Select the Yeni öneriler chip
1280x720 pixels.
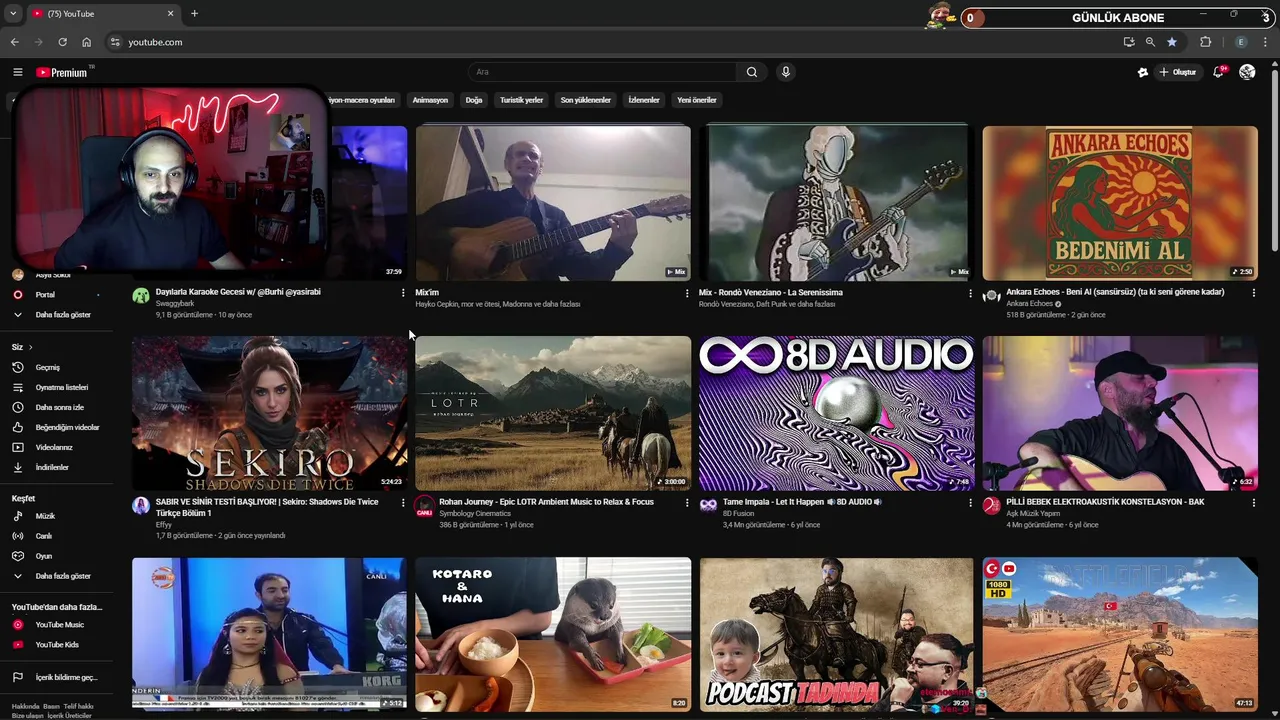pyautogui.click(x=697, y=100)
